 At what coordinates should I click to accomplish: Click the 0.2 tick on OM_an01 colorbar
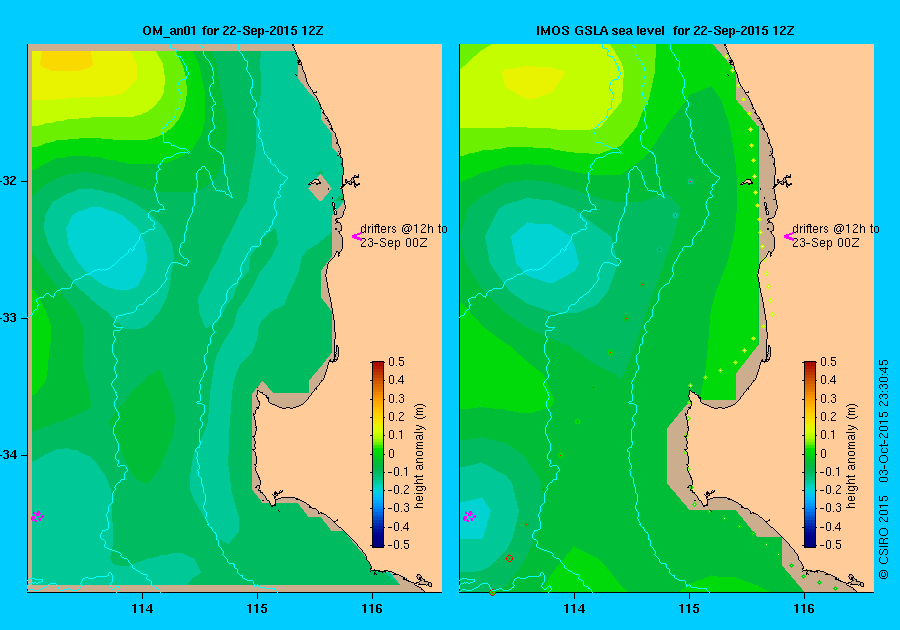(396, 417)
